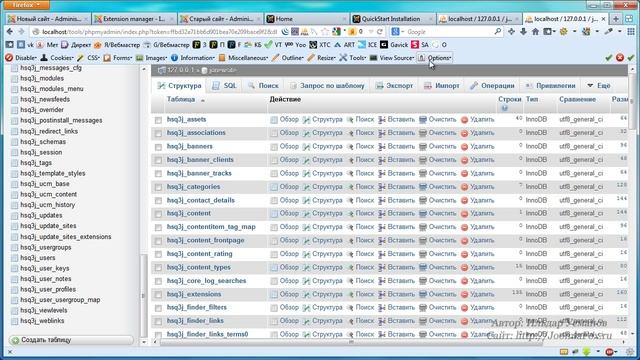Image resolution: width=640 pixels, height=360 pixels.
Task: Check the box for hsq3j_banner_clients
Action: [158, 160]
